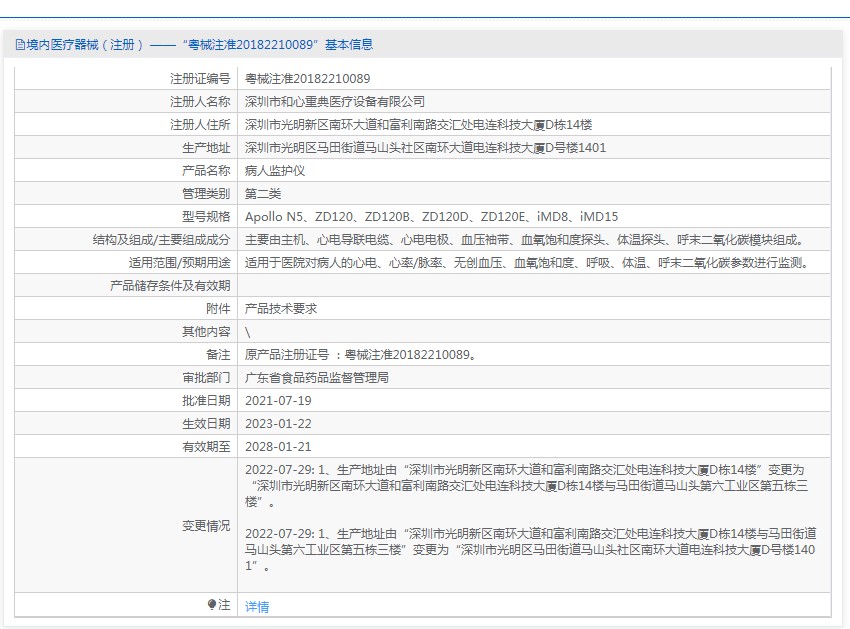Select the 管理类别 label
Screen dimensions: 850x629
(206, 194)
